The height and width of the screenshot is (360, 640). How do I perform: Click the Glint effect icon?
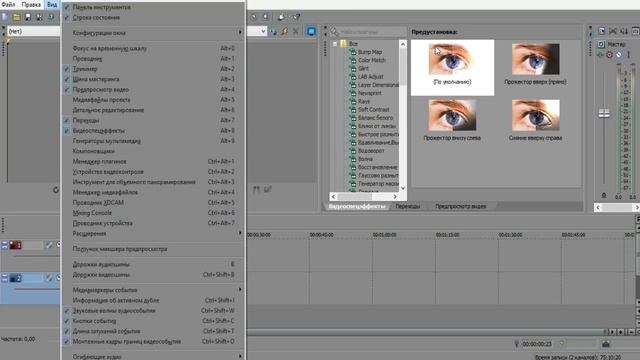[353, 68]
